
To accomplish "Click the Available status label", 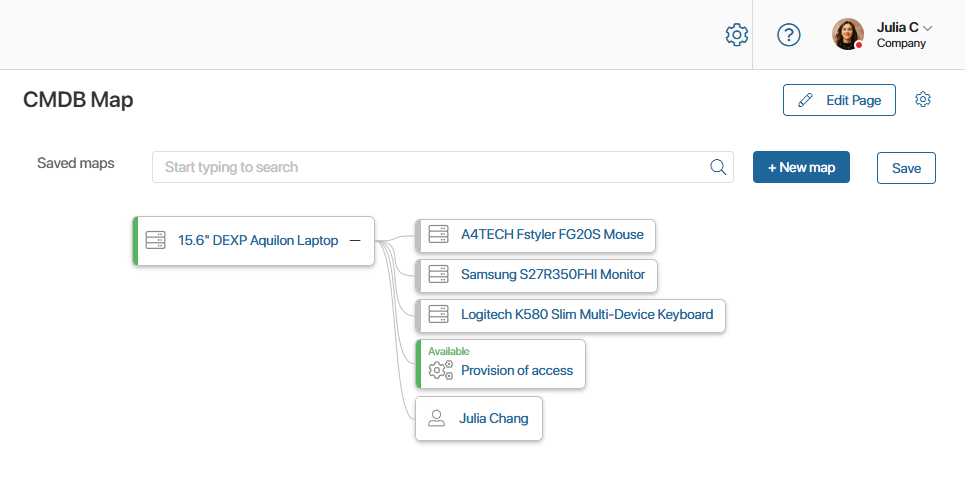I will 449,351.
